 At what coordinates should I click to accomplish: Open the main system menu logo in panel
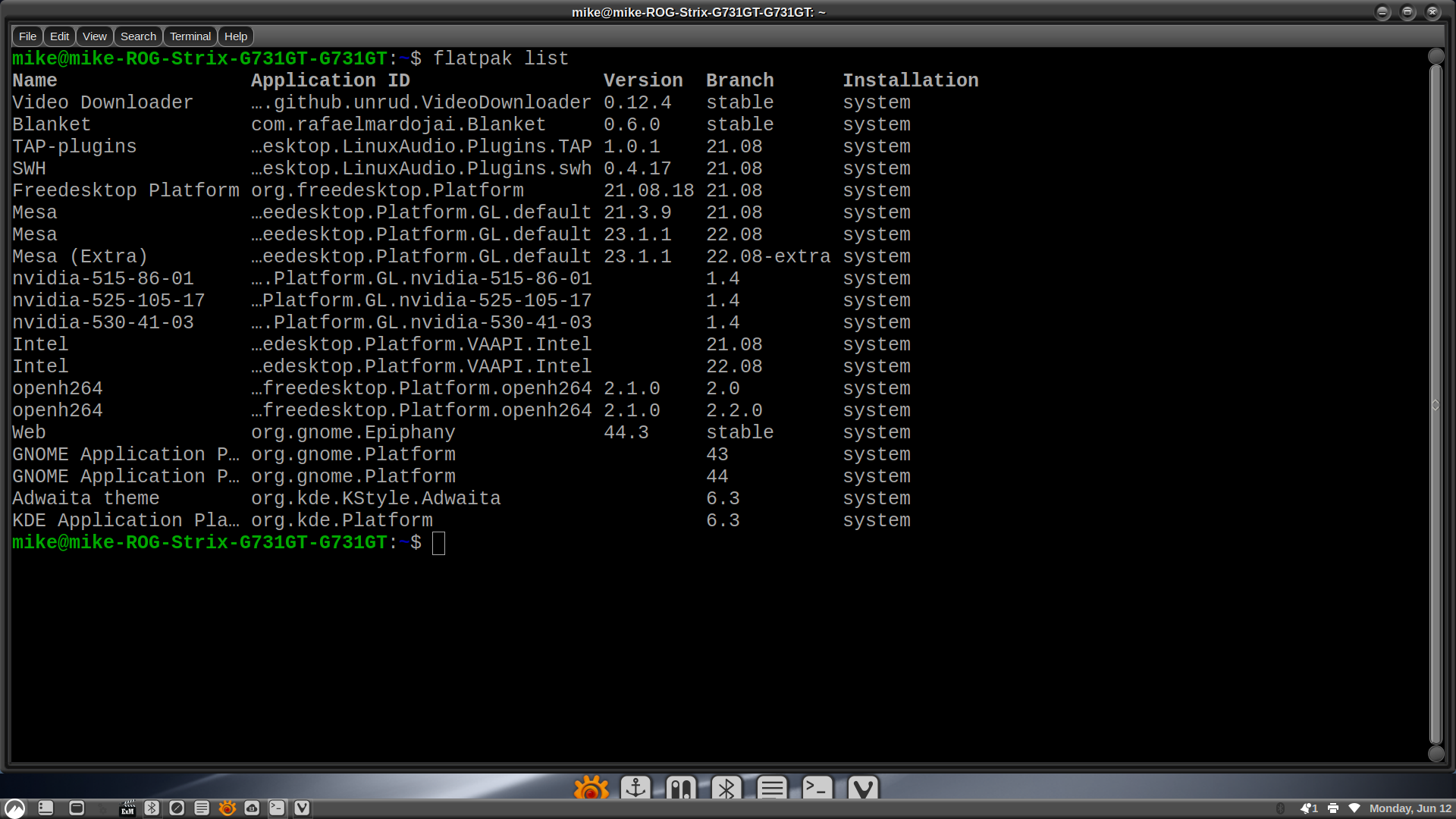click(x=15, y=808)
